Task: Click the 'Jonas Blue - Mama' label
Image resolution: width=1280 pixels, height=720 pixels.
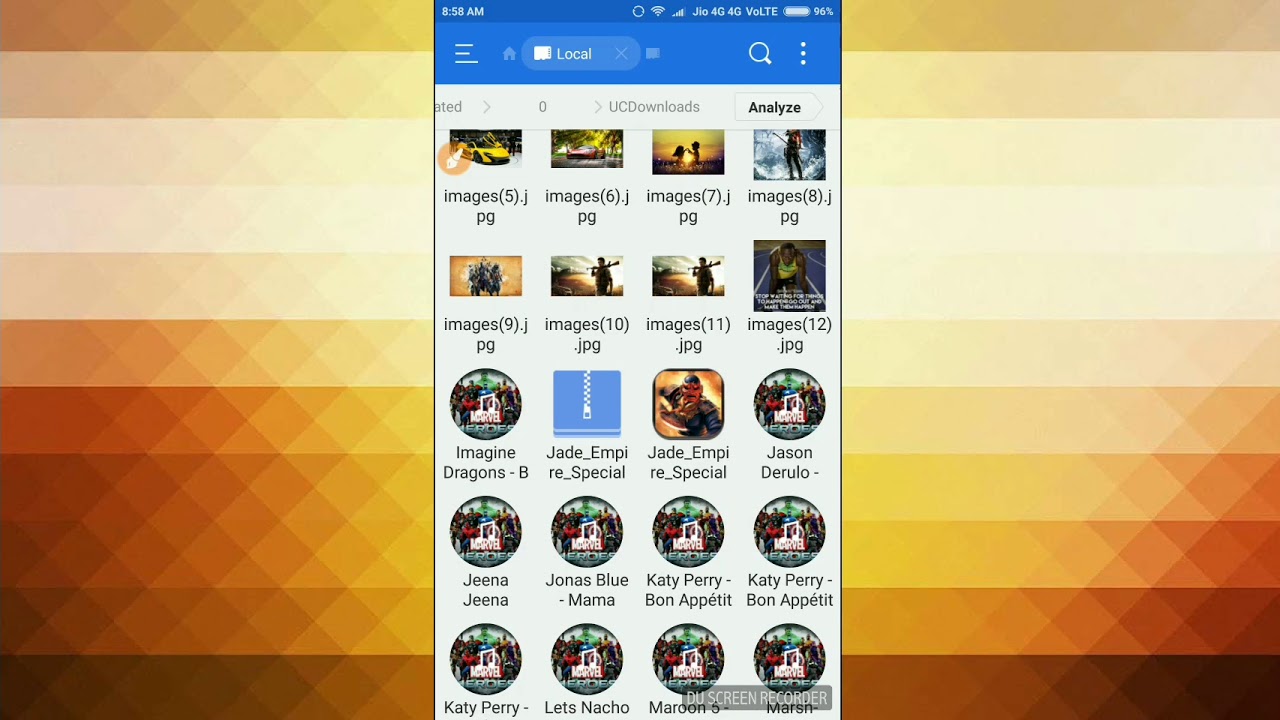Action: coord(587,590)
